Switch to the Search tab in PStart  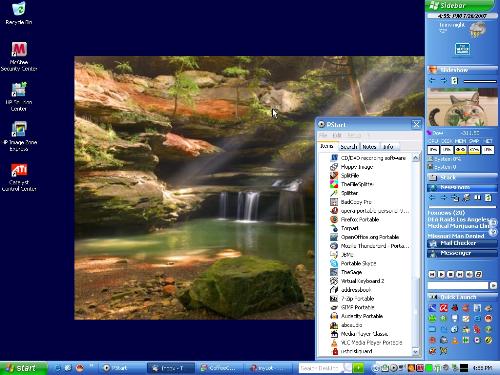(349, 147)
